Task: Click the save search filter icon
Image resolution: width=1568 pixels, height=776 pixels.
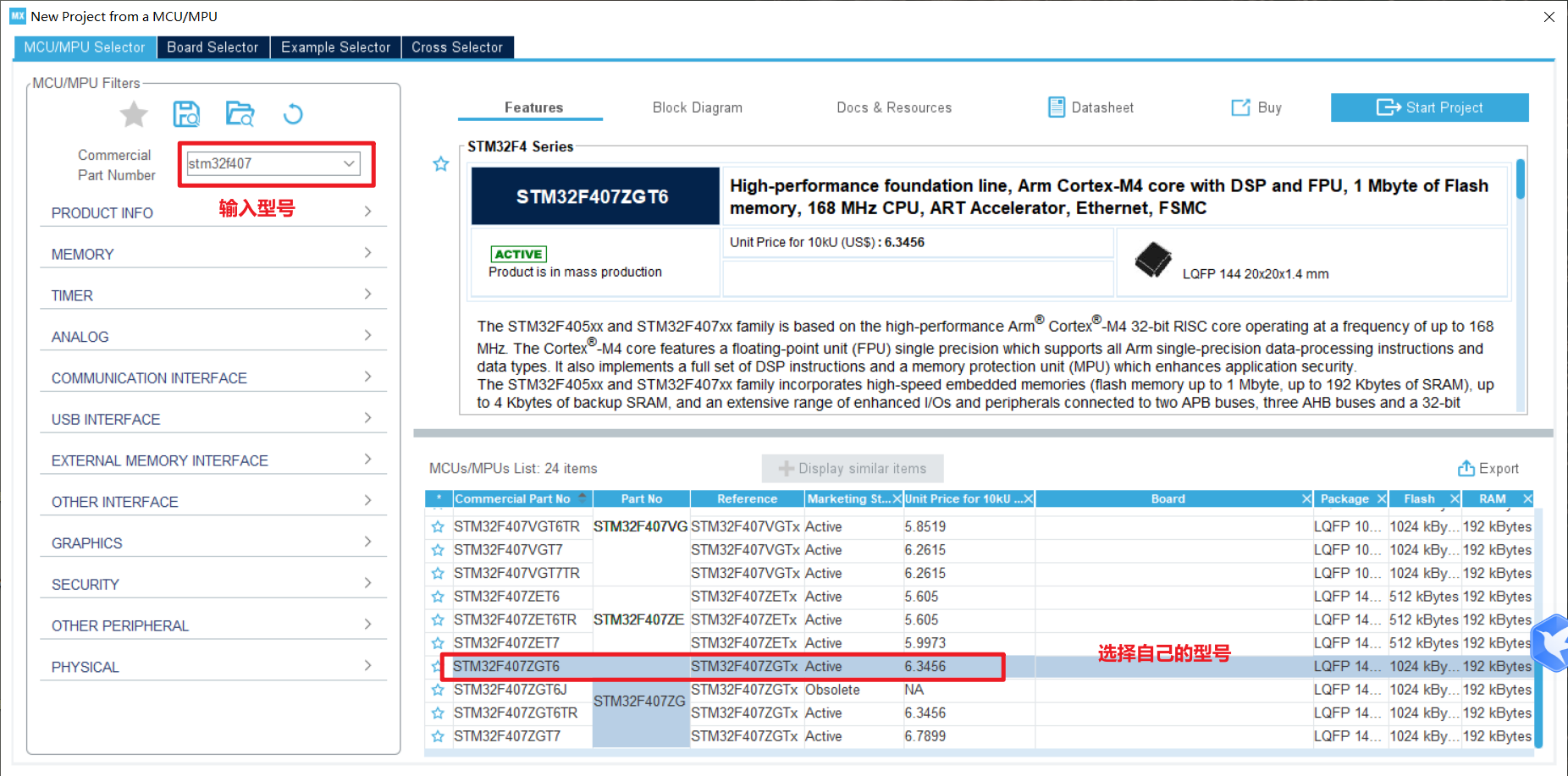Action: [186, 113]
